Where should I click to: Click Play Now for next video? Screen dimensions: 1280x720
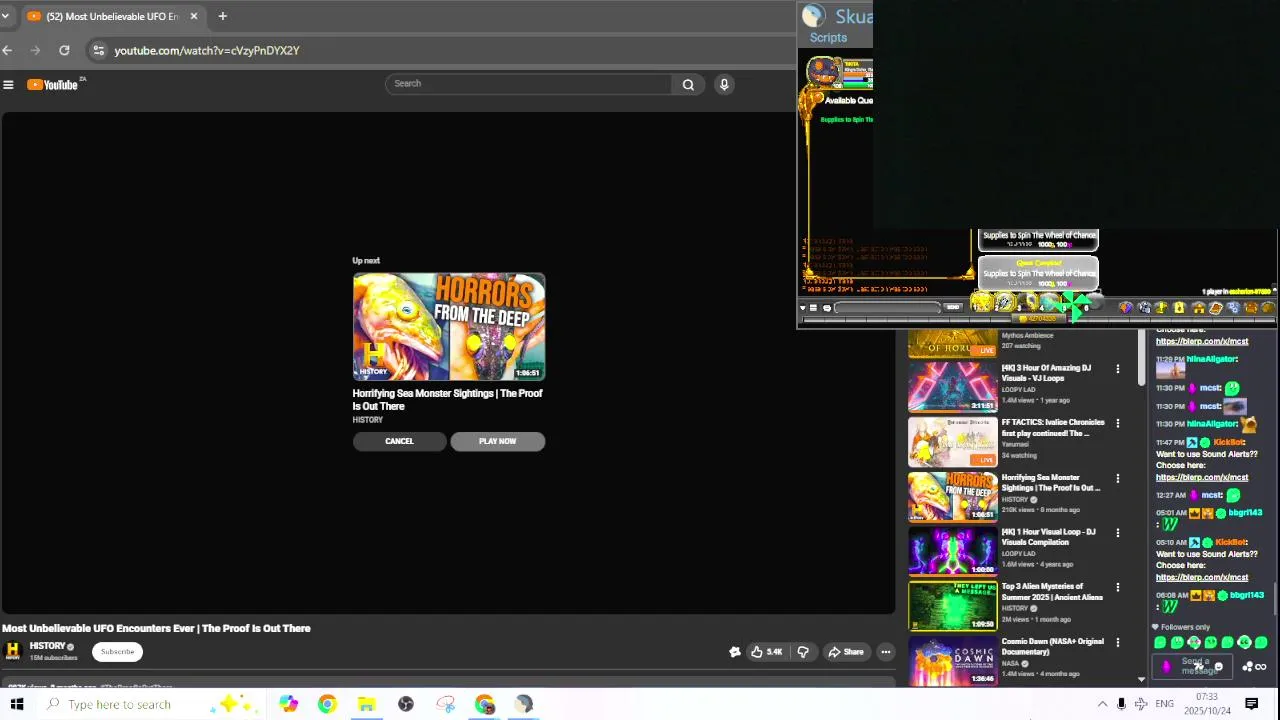pos(497,441)
